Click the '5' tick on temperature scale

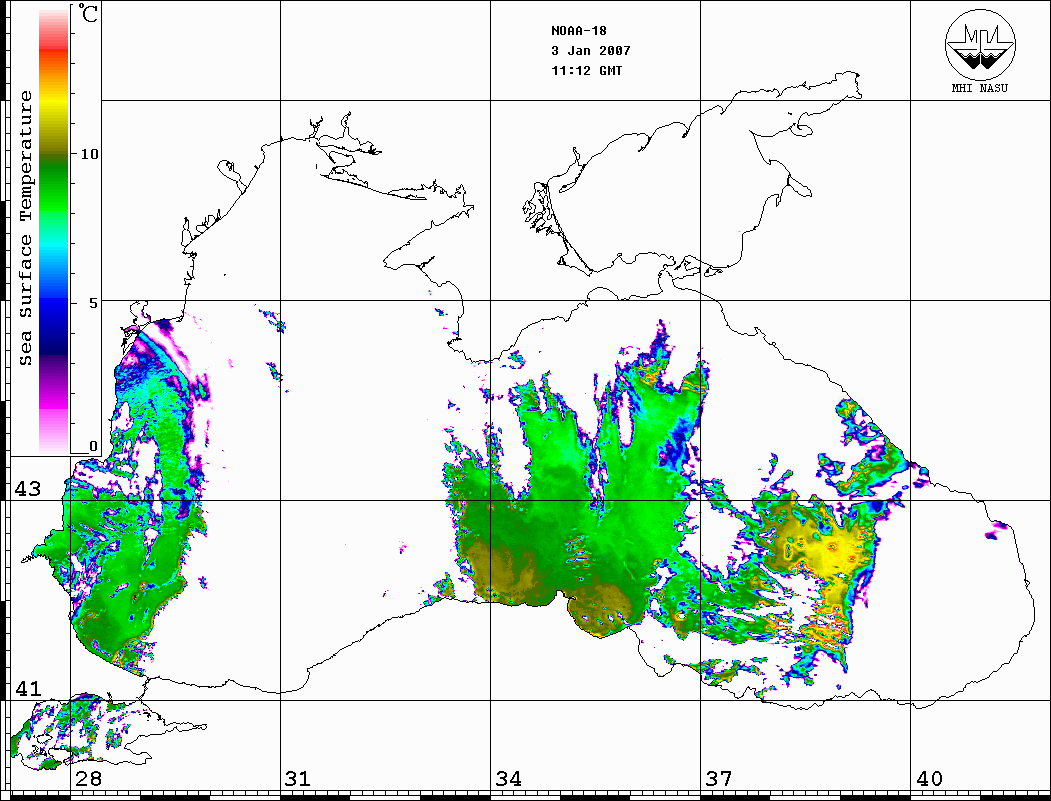(x=94, y=303)
